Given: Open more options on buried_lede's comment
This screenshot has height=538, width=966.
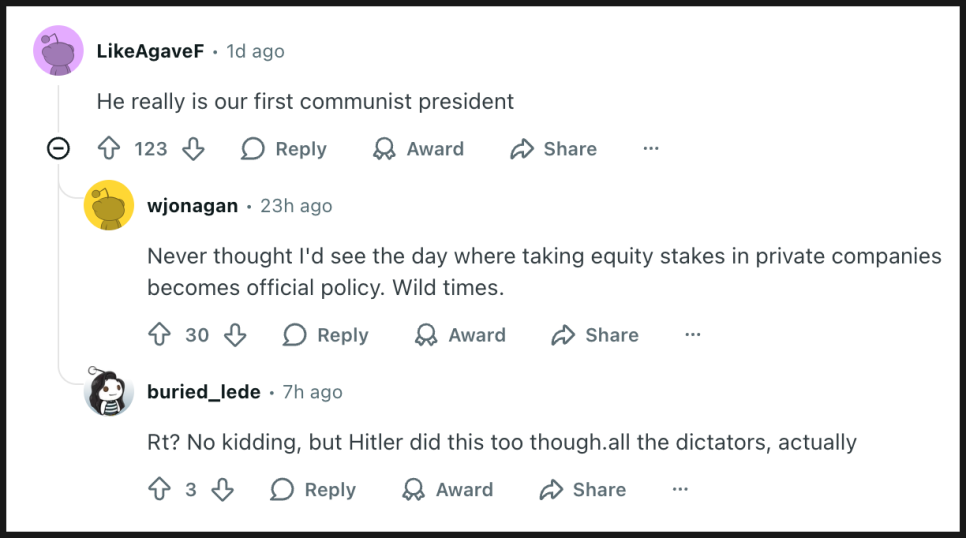Looking at the screenshot, I should [680, 490].
